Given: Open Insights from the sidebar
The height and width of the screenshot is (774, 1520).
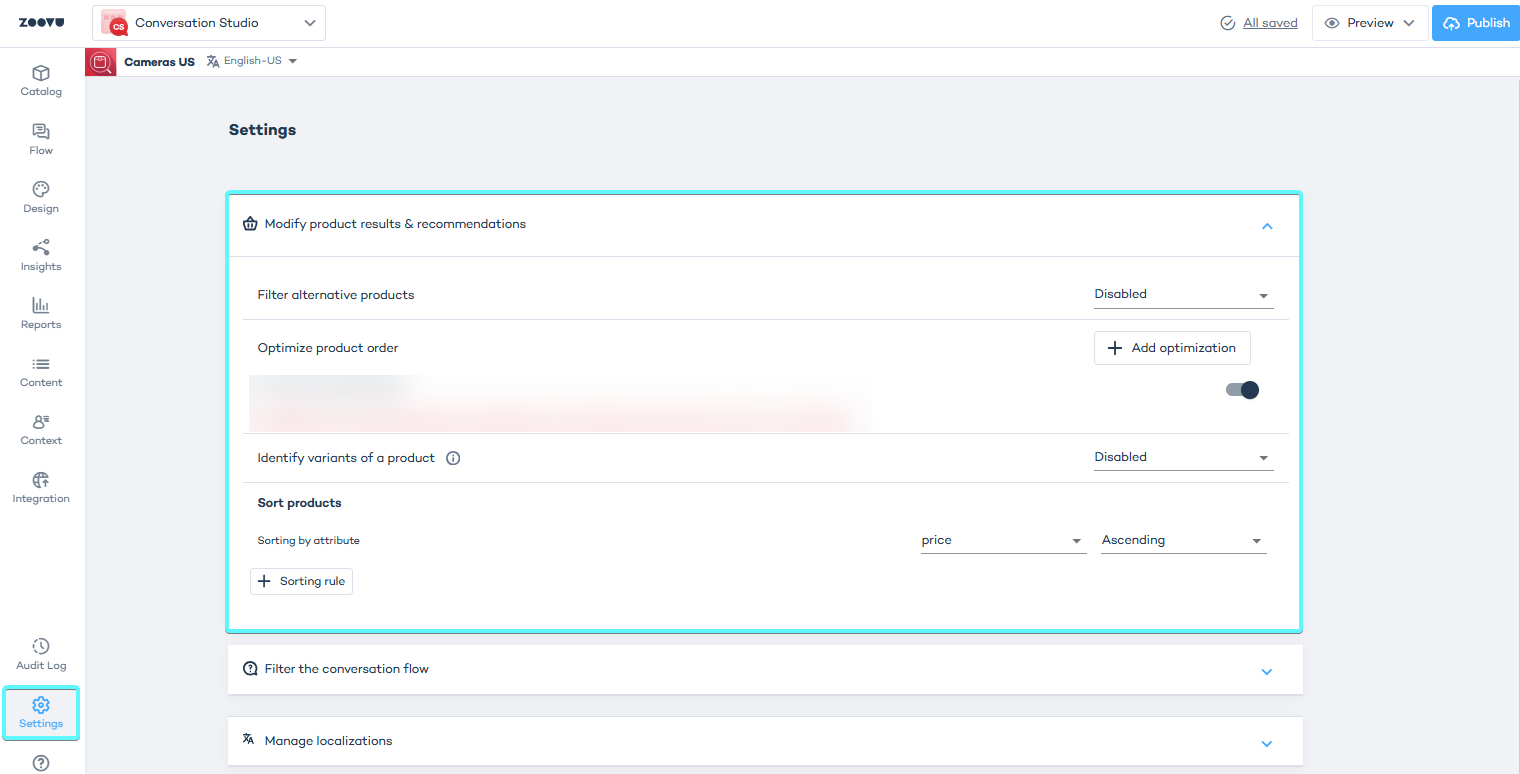Looking at the screenshot, I should (x=41, y=255).
